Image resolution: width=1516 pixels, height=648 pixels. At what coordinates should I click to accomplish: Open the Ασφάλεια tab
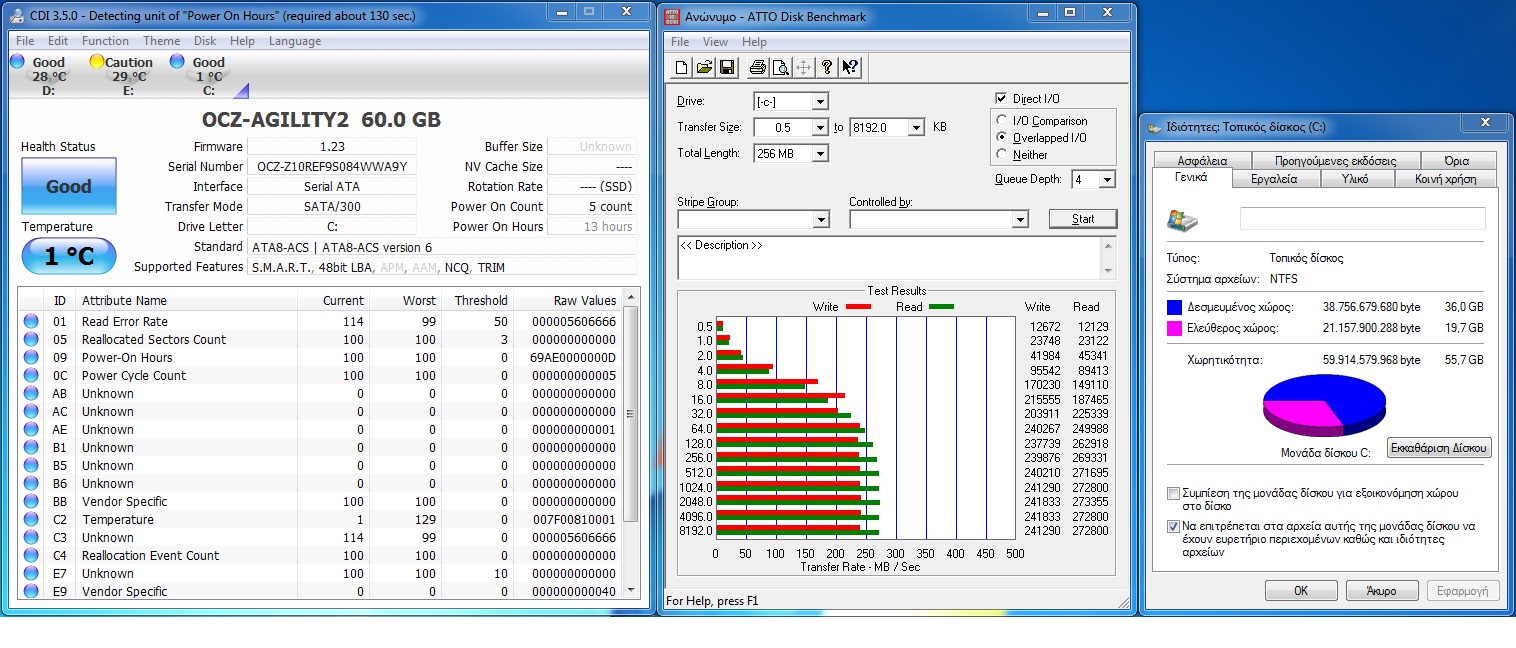coord(1202,160)
